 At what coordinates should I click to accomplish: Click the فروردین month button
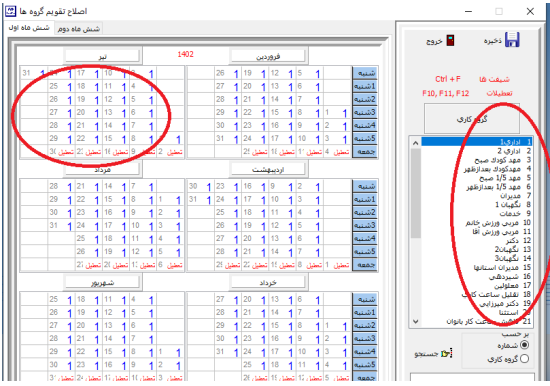268,56
